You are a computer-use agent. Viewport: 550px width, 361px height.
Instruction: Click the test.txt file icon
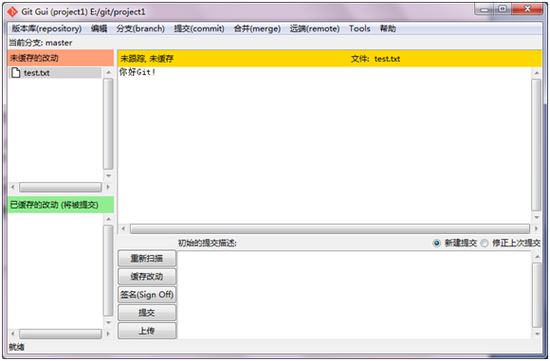tap(16, 73)
